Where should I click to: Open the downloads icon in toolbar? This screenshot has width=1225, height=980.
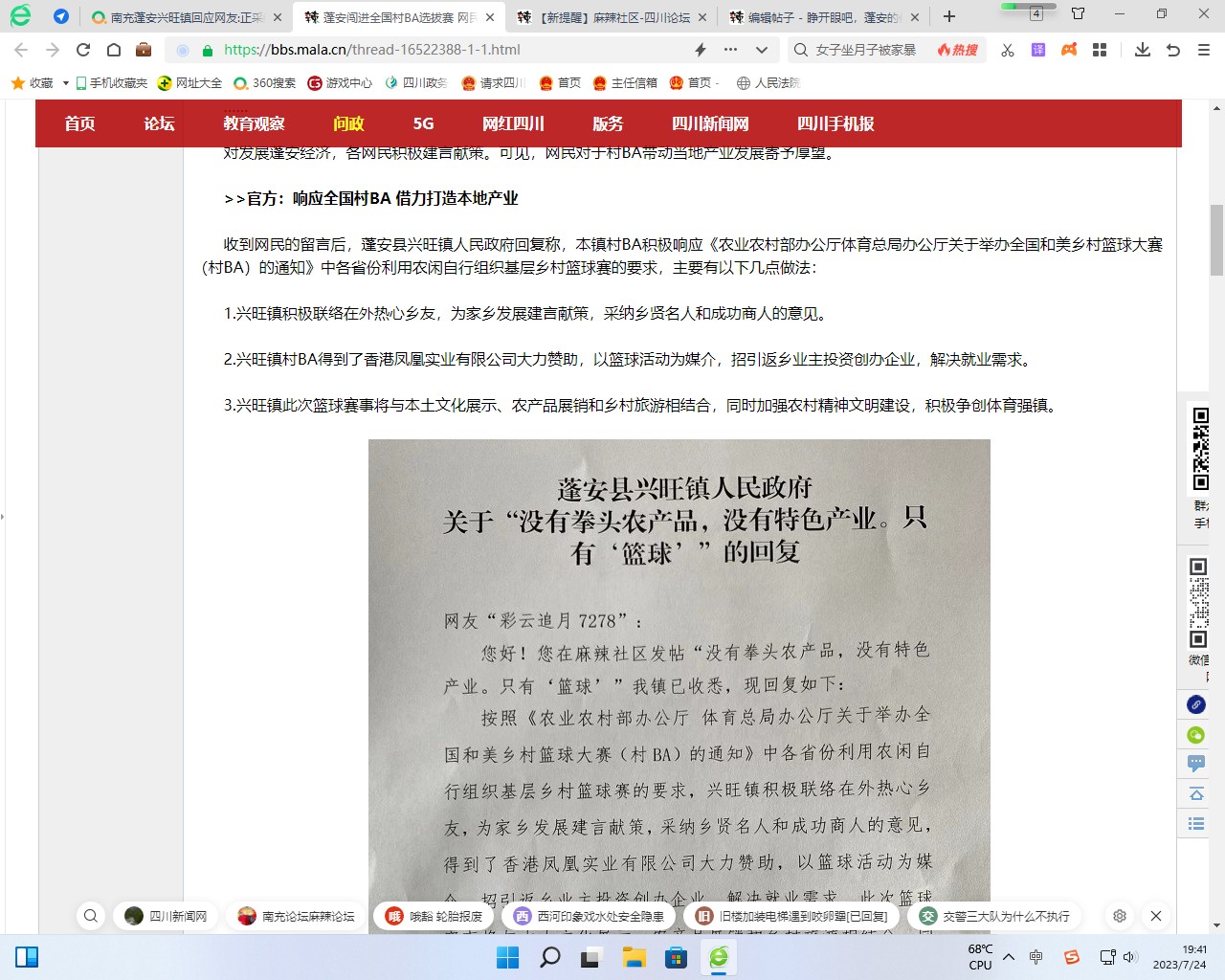[x=1143, y=50]
